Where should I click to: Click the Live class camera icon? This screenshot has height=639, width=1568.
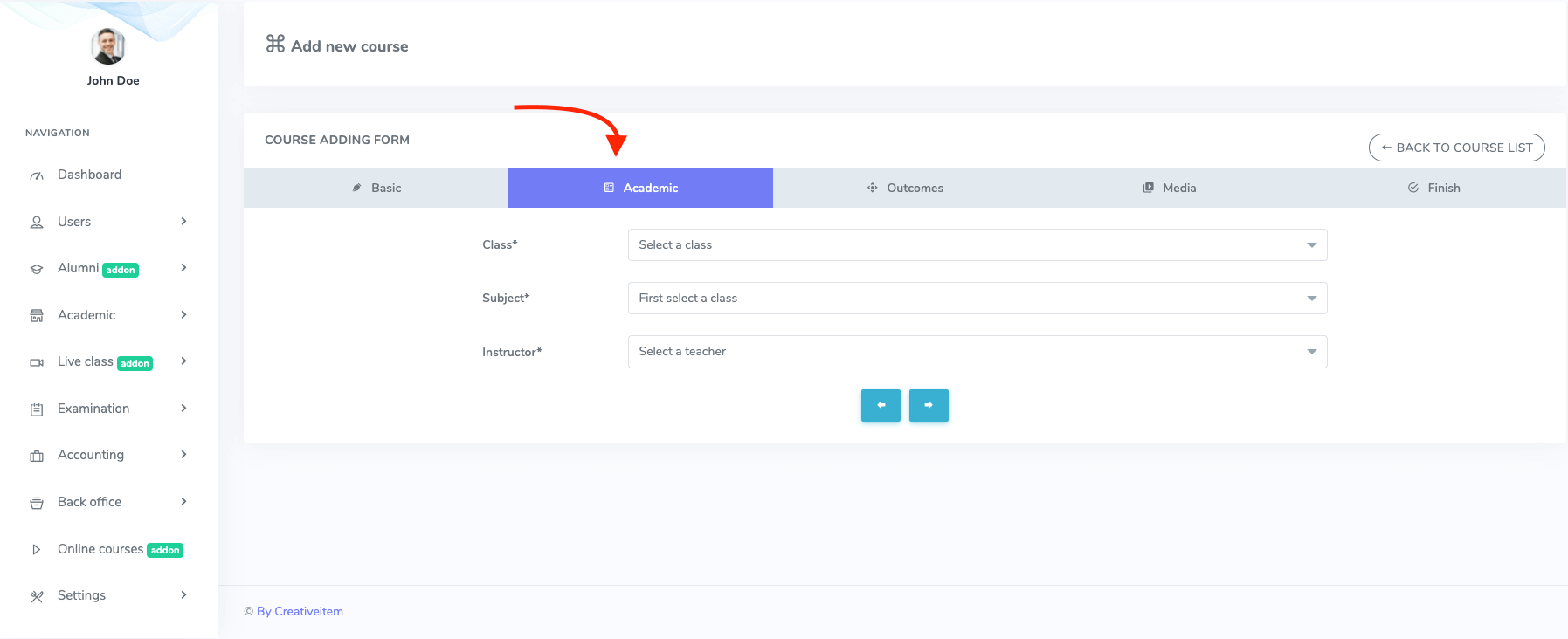37,362
